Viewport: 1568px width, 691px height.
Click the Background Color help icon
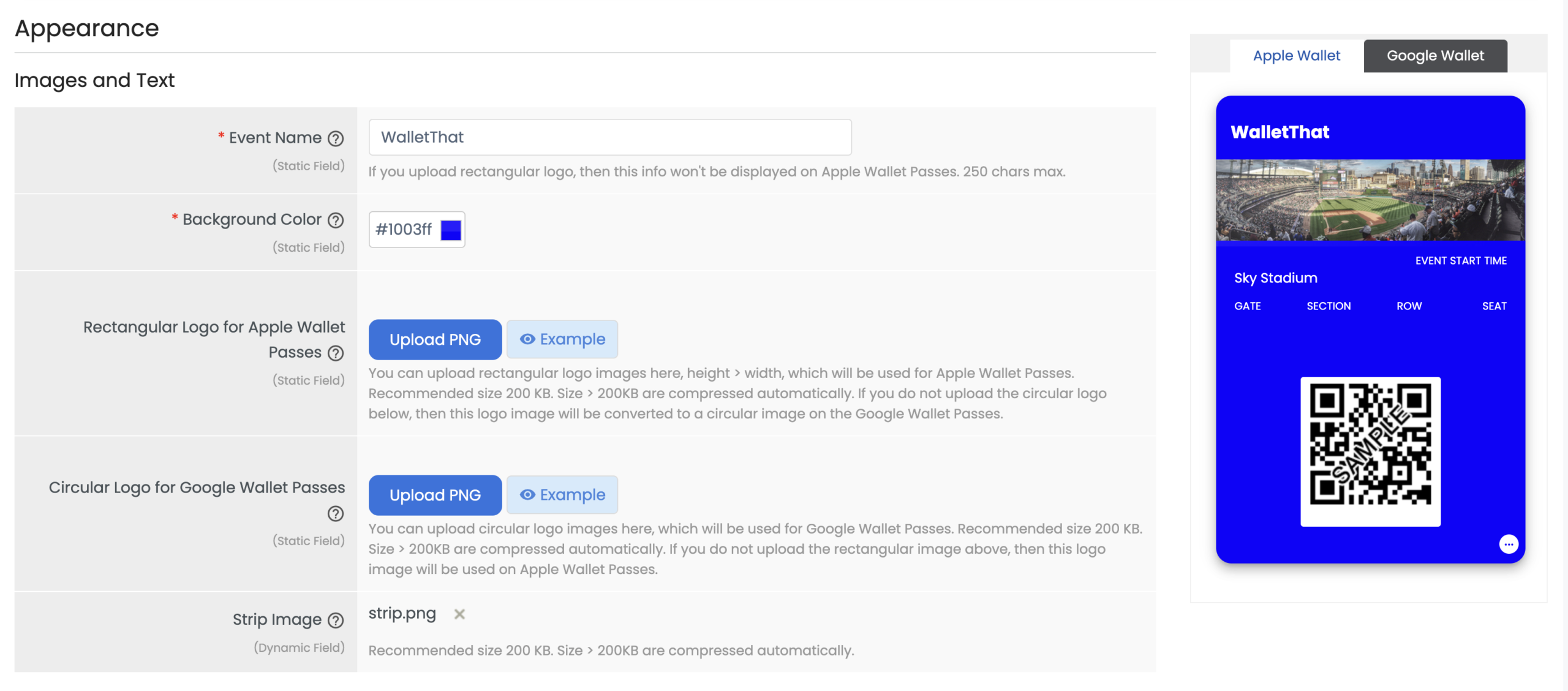point(336,220)
